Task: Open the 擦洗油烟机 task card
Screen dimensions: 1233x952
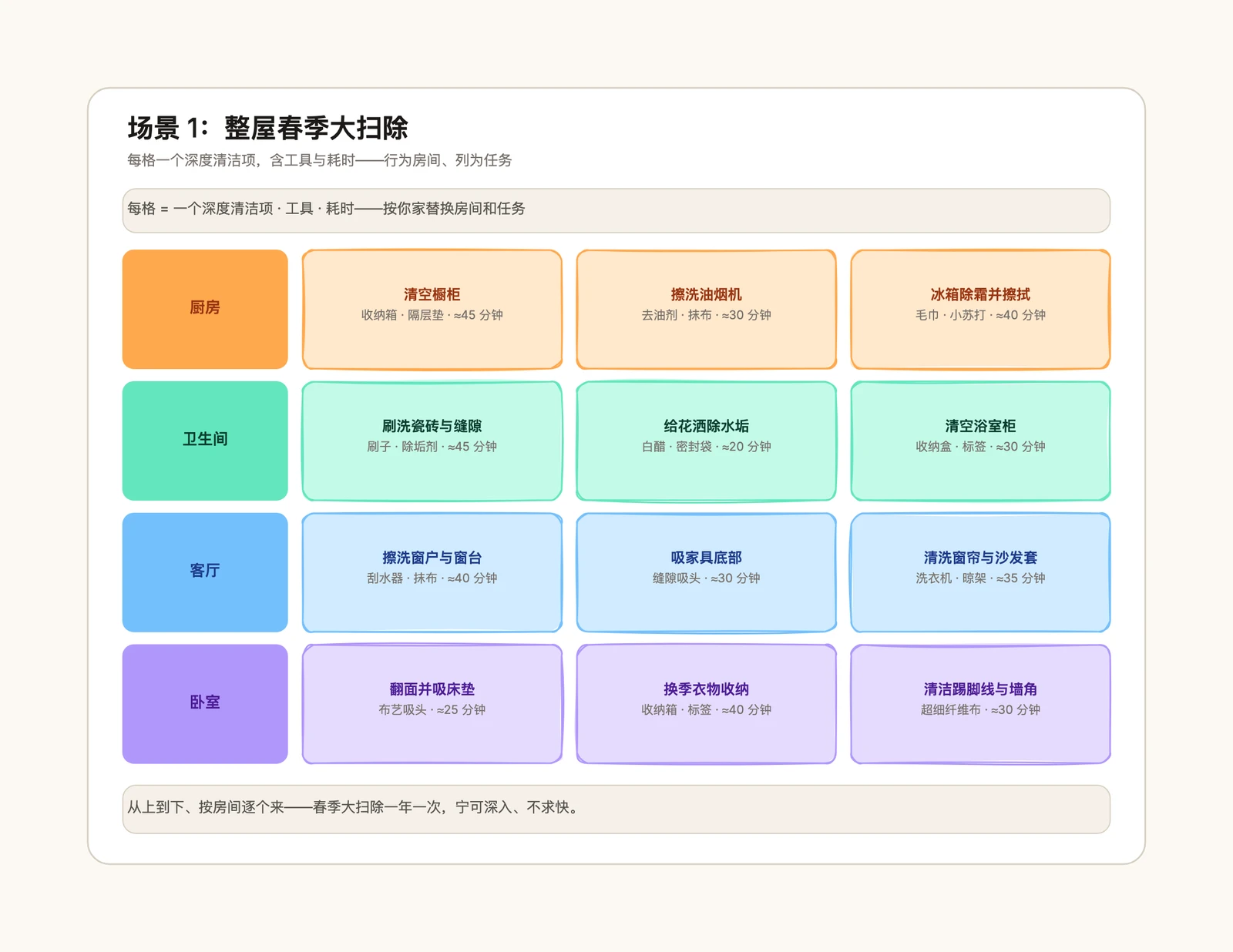Action: coord(706,309)
